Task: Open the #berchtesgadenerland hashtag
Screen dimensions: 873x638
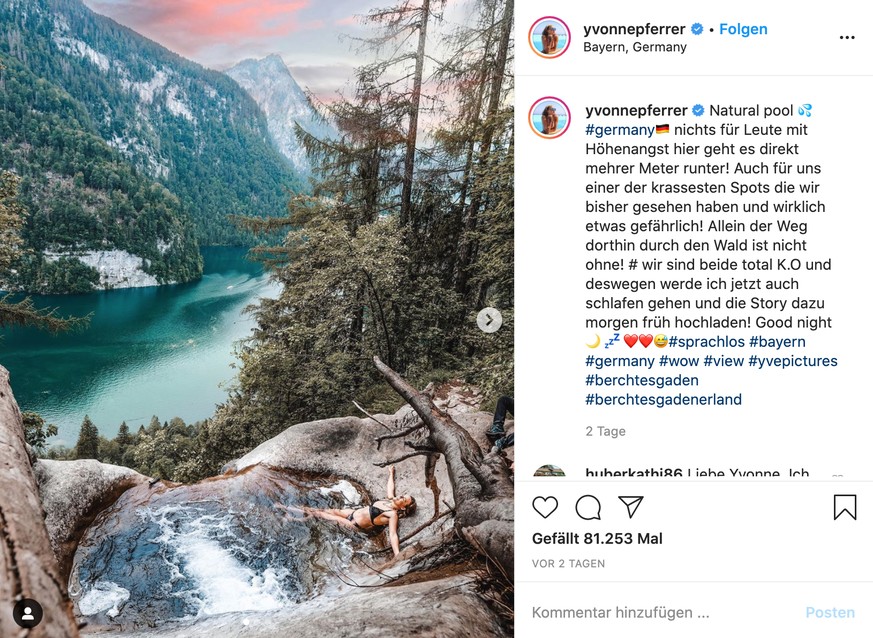Action: click(663, 400)
